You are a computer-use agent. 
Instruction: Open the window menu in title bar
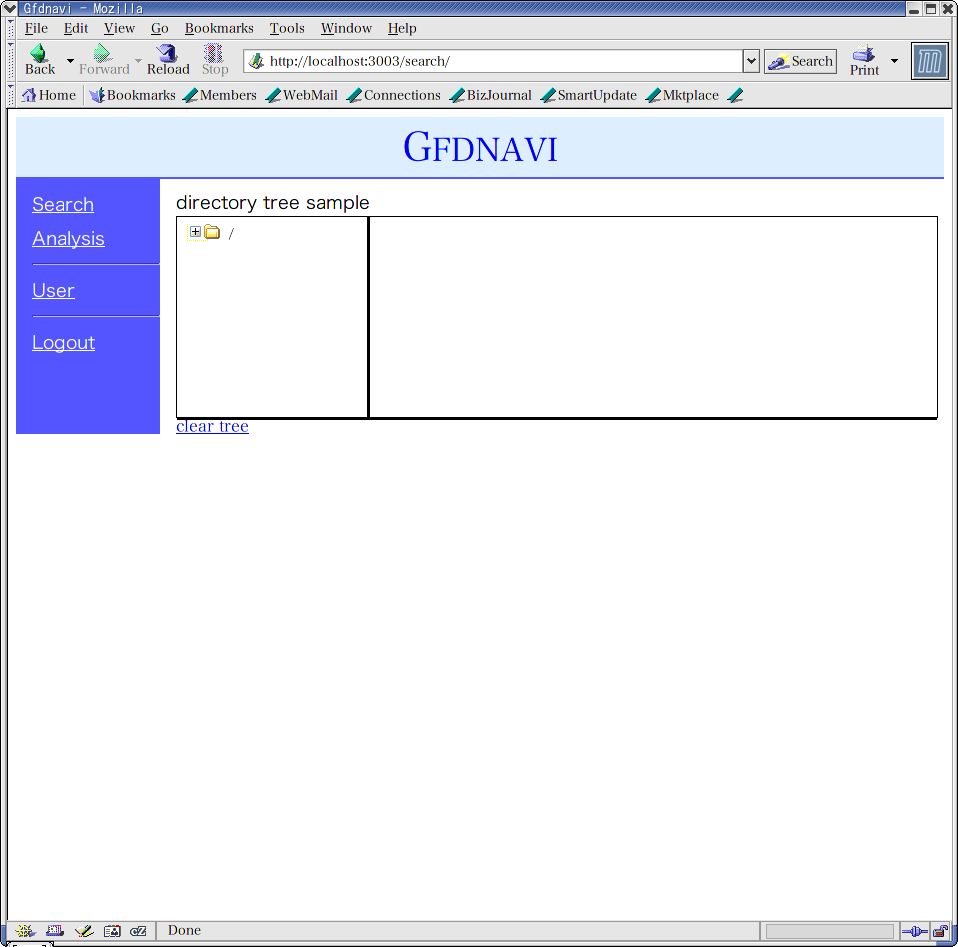[10, 9]
